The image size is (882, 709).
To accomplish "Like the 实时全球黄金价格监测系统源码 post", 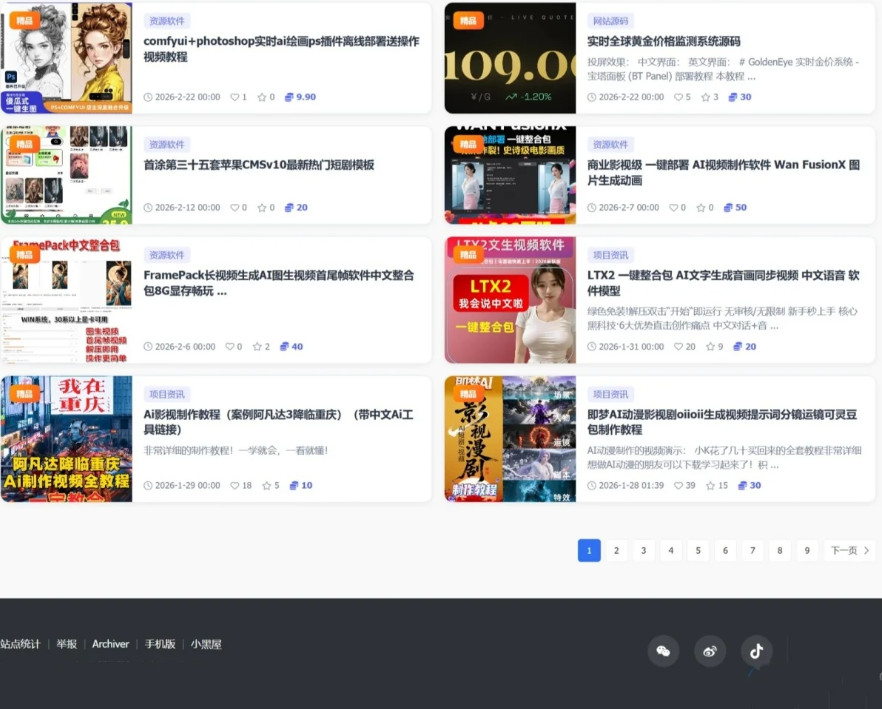I will (678, 97).
